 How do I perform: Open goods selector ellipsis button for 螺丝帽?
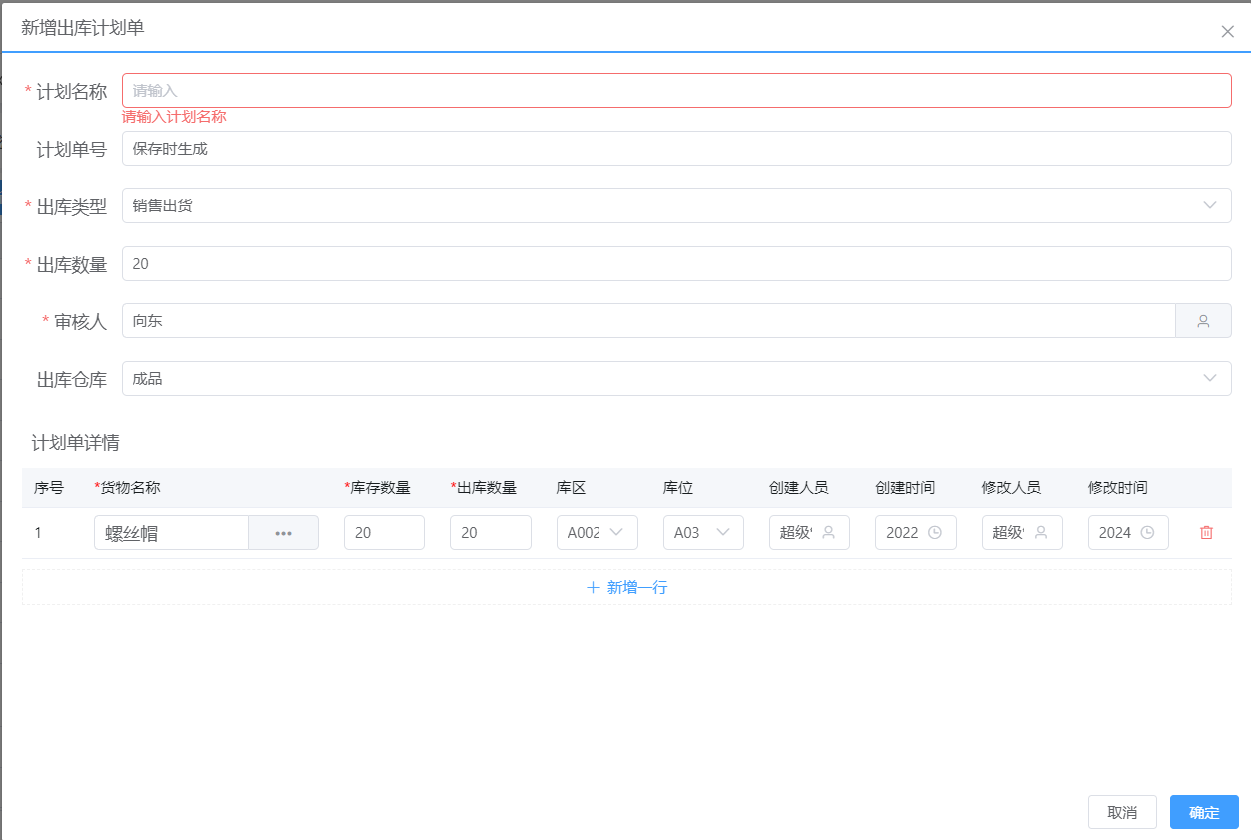[x=284, y=533]
